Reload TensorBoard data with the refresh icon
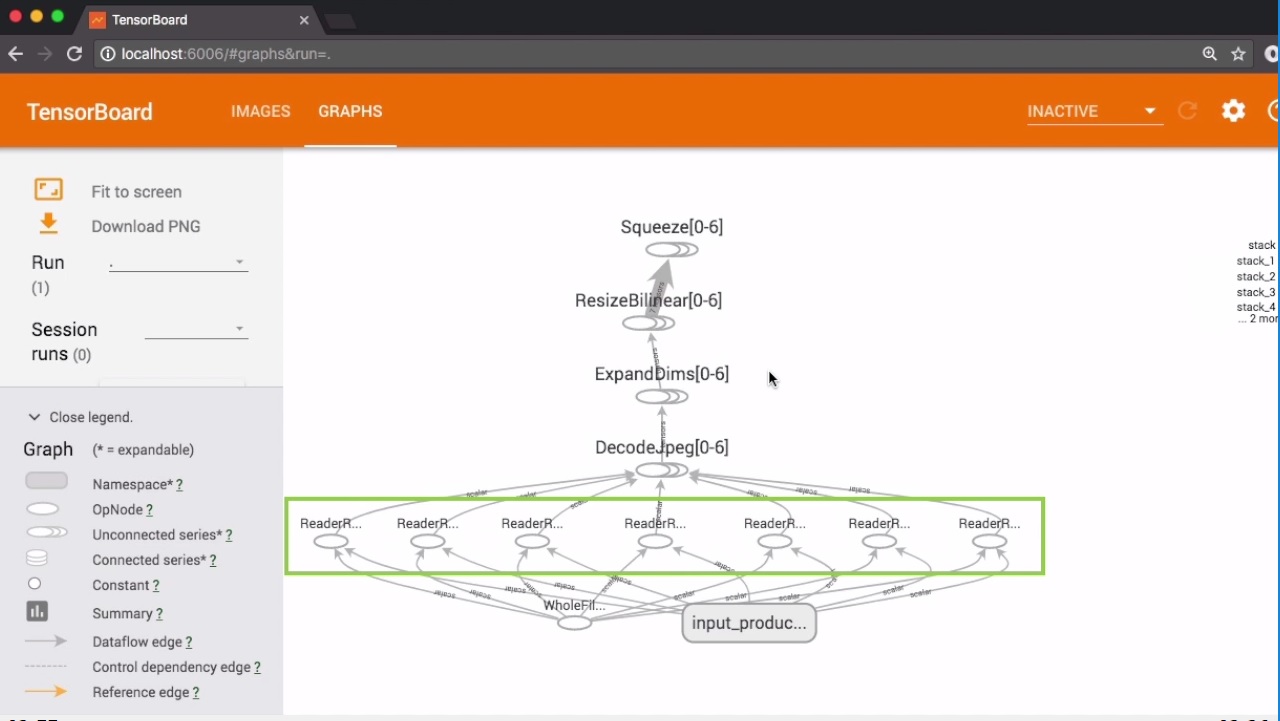Image resolution: width=1280 pixels, height=721 pixels. point(1187,111)
